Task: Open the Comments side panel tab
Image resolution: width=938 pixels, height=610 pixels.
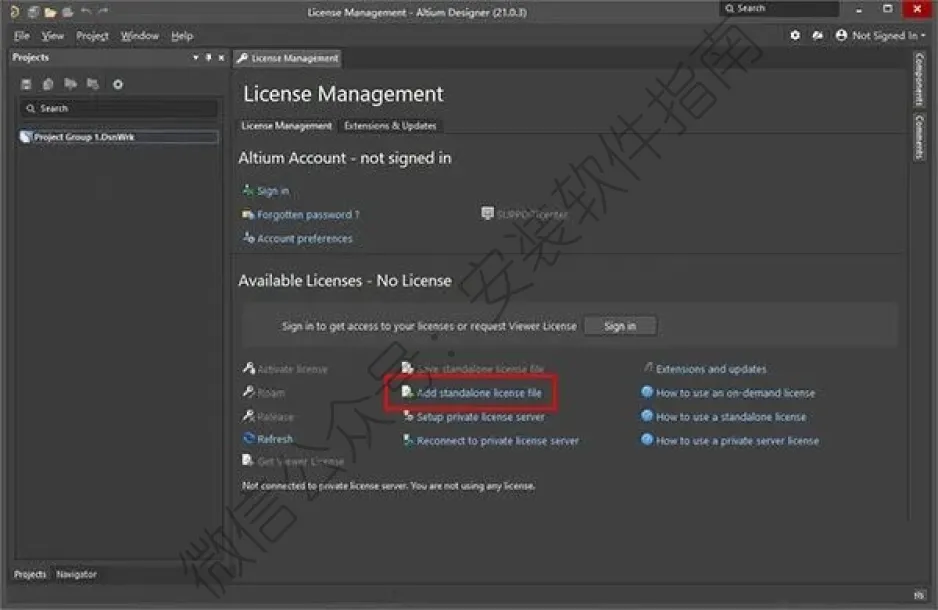Action: click(x=919, y=137)
